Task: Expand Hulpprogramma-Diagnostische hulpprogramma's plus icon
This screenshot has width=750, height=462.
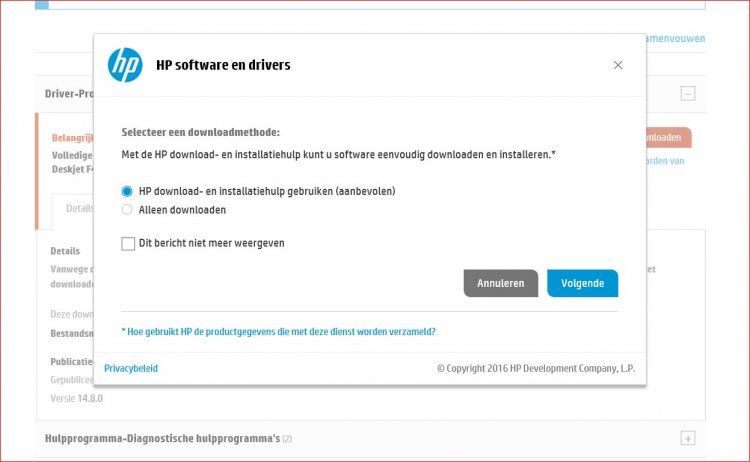Action: click(688, 438)
